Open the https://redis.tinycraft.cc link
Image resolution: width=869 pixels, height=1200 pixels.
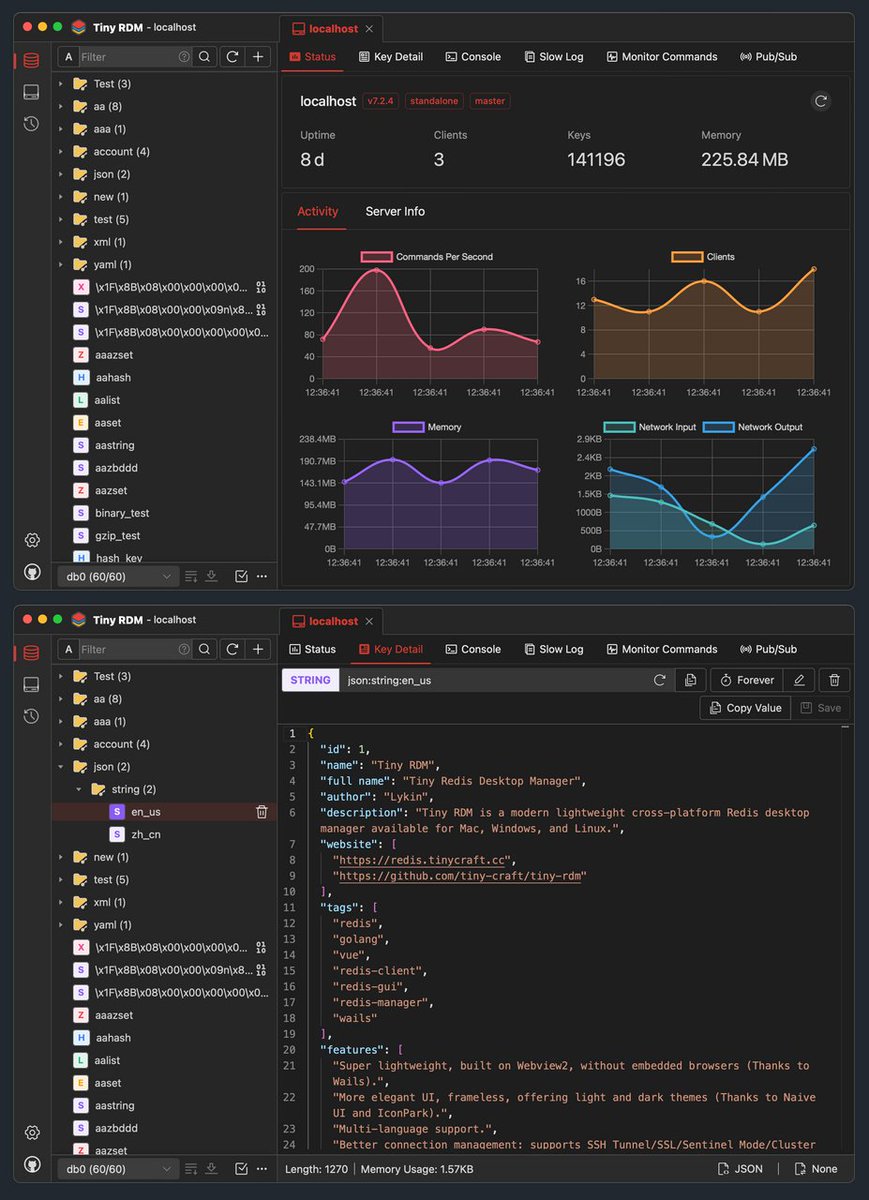coord(424,860)
